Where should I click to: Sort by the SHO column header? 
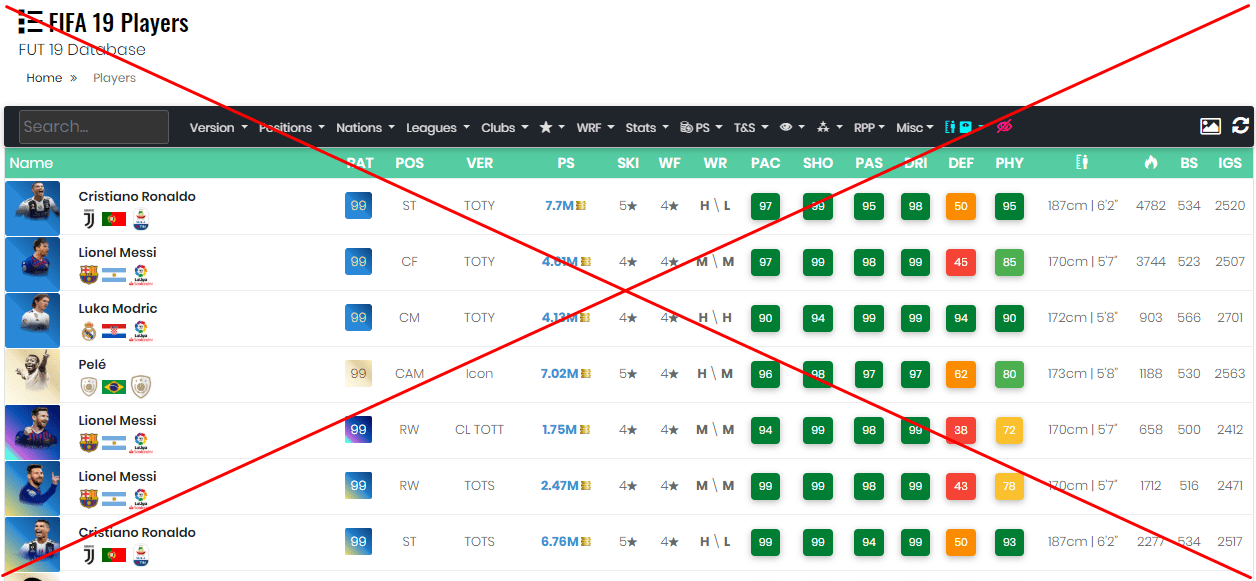click(x=818, y=162)
